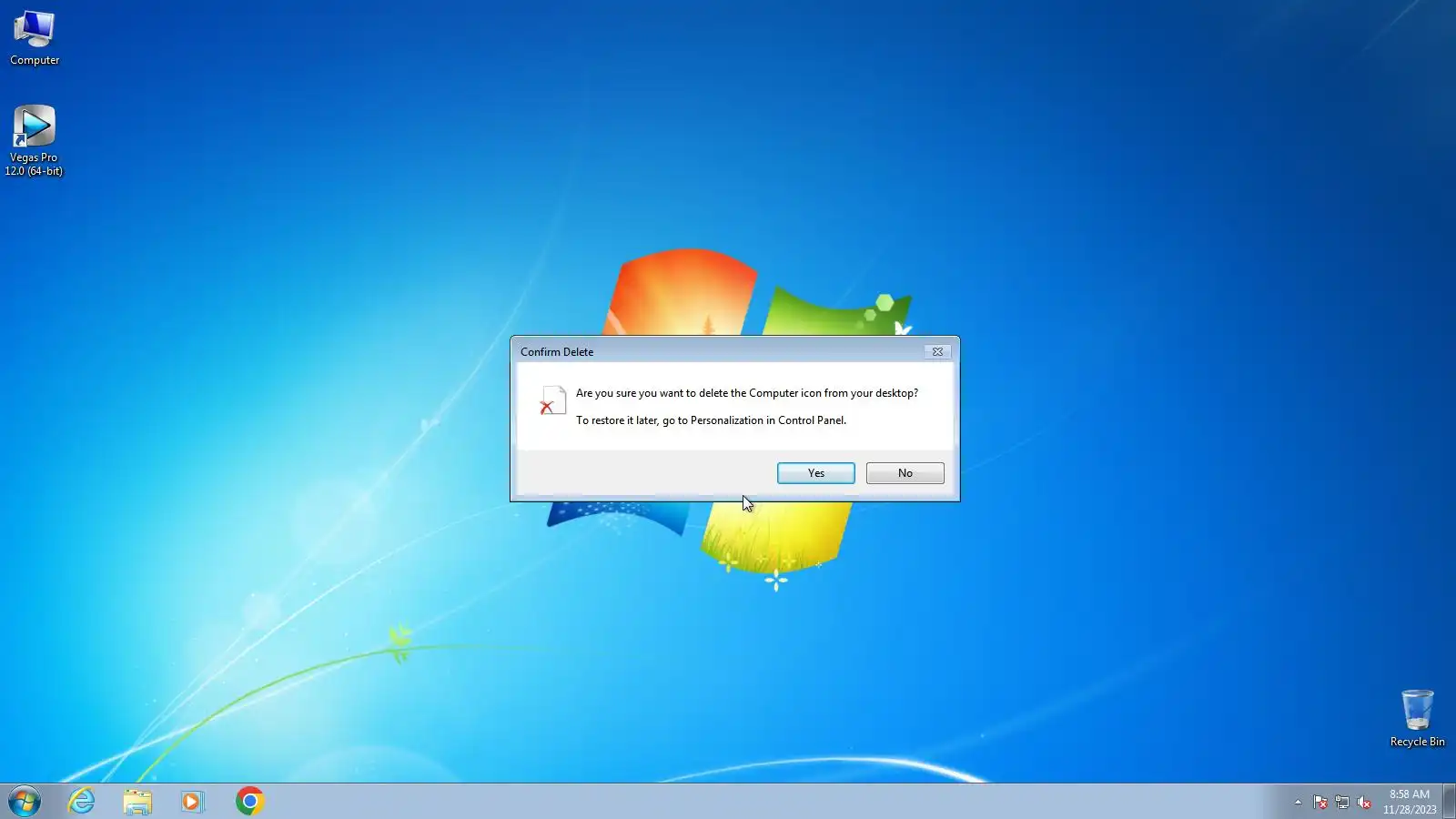1456x819 pixels.
Task: Launch Google Chrome from the taskbar
Action: (249, 802)
